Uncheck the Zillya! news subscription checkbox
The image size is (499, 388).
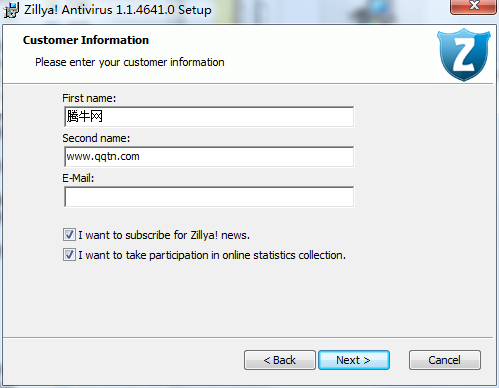click(x=69, y=235)
